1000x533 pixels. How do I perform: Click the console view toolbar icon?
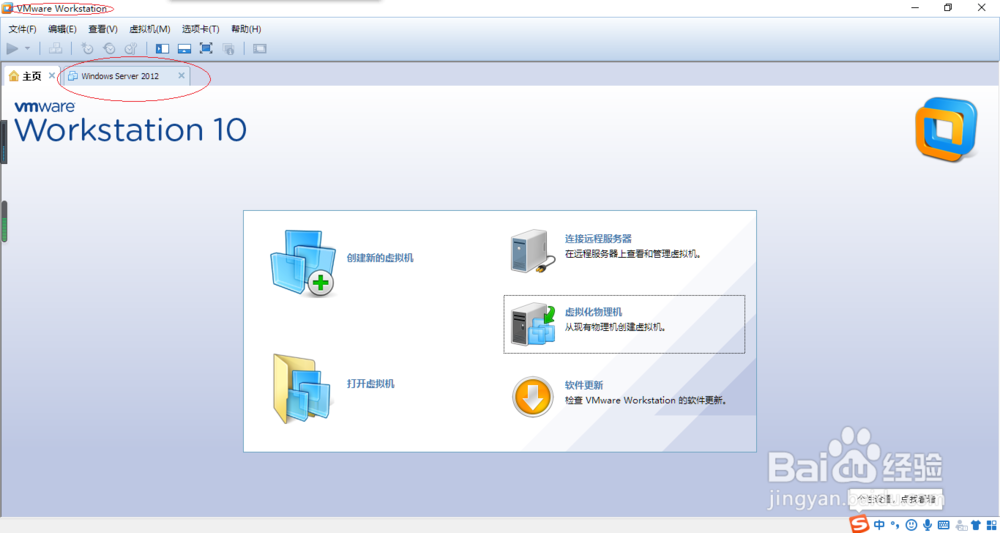[x=260, y=48]
